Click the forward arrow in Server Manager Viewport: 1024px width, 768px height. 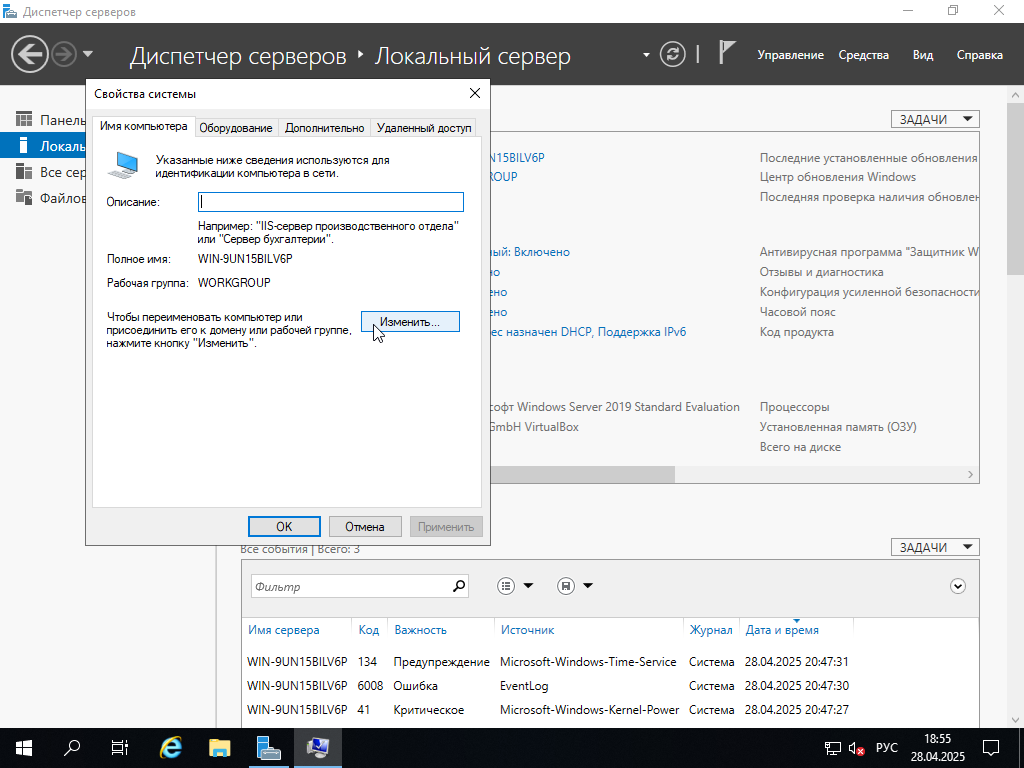(x=64, y=54)
